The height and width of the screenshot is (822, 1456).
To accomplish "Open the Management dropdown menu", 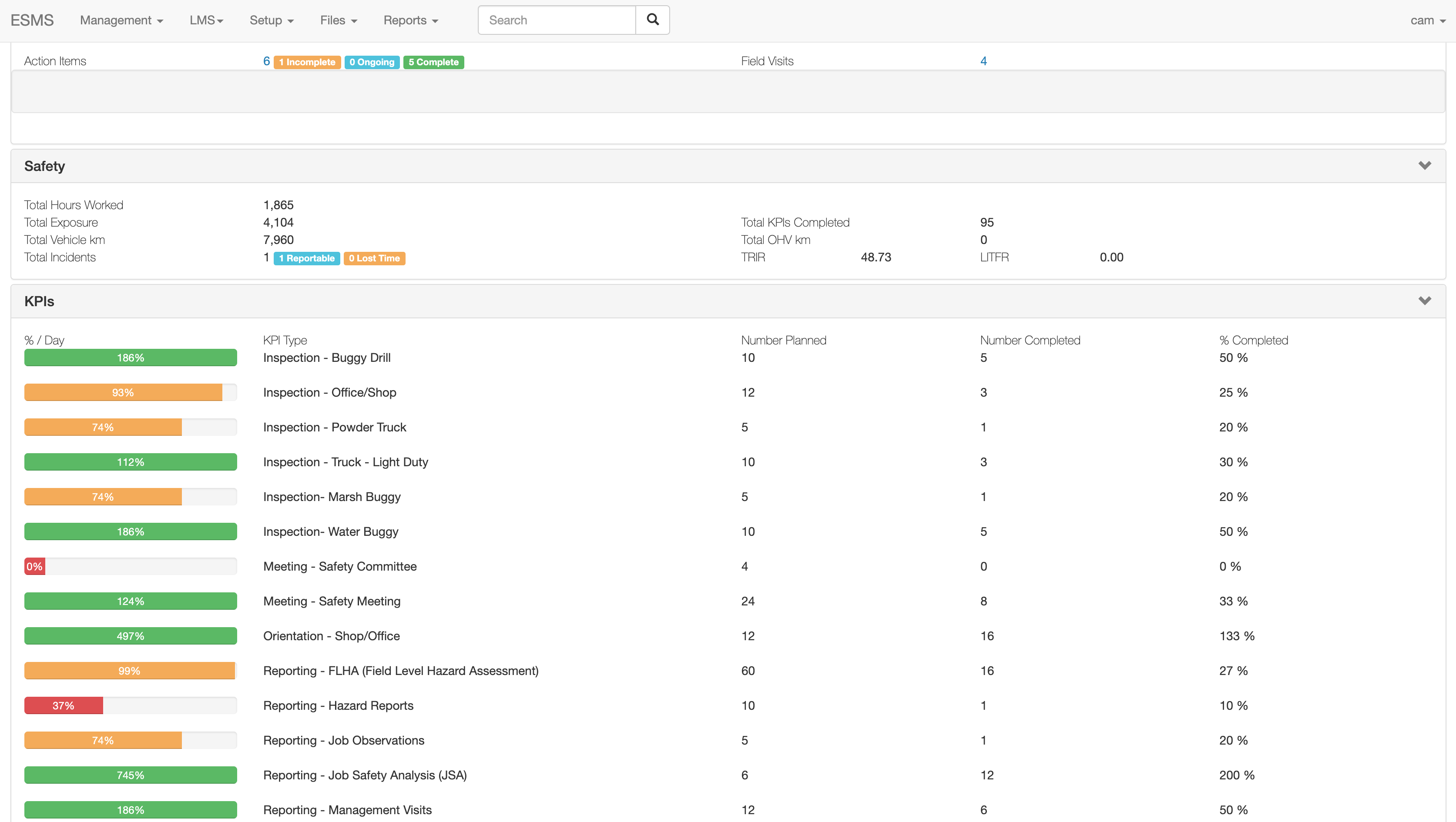I will click(x=121, y=20).
